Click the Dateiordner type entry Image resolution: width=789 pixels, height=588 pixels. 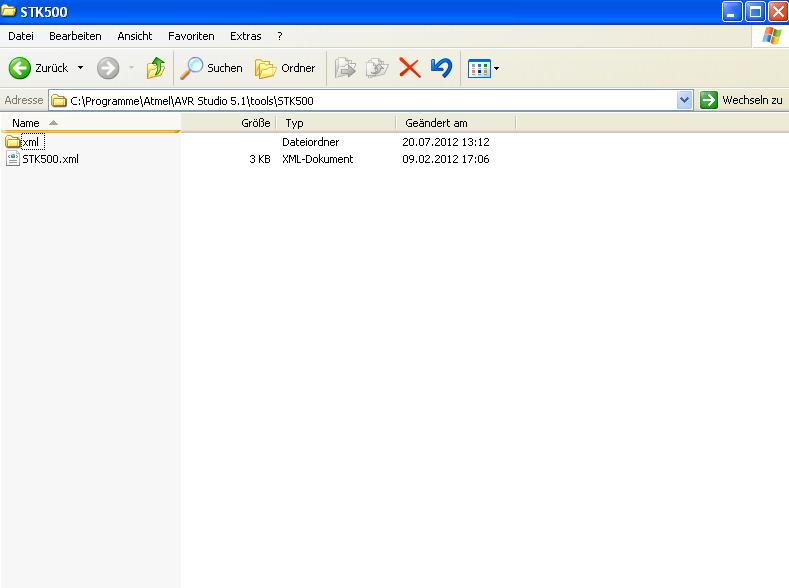(310, 142)
